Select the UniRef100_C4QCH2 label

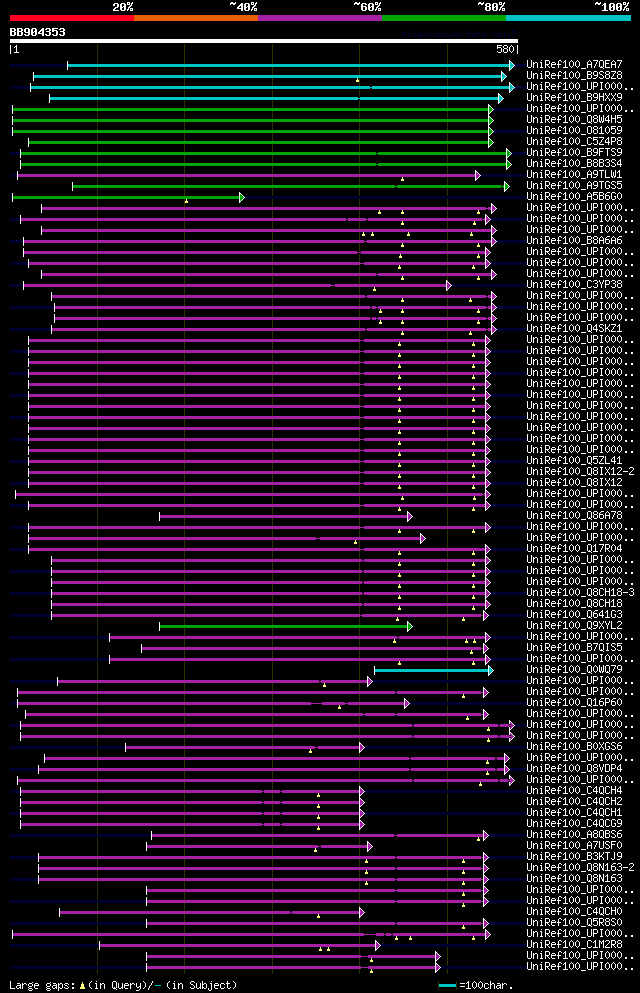(x=574, y=801)
